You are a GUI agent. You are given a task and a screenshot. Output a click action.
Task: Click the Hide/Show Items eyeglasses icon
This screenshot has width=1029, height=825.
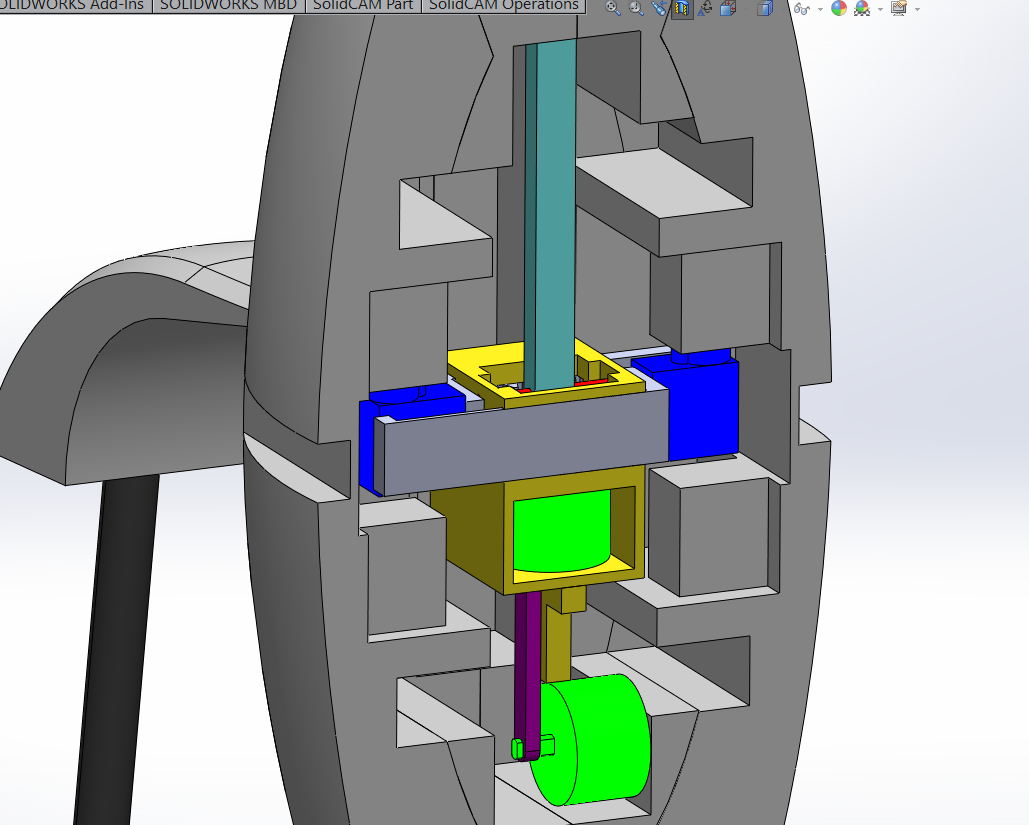coord(801,9)
